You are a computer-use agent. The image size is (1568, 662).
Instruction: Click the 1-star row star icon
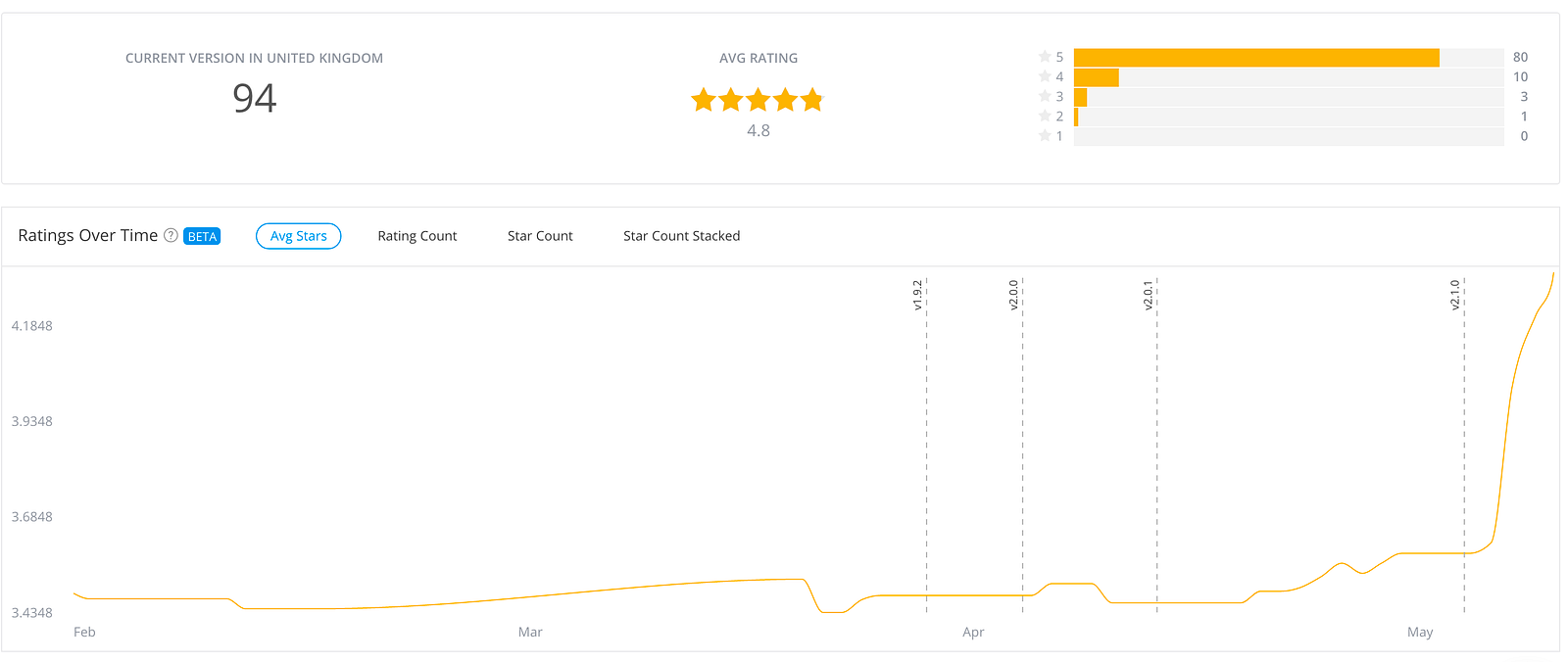click(x=1045, y=136)
